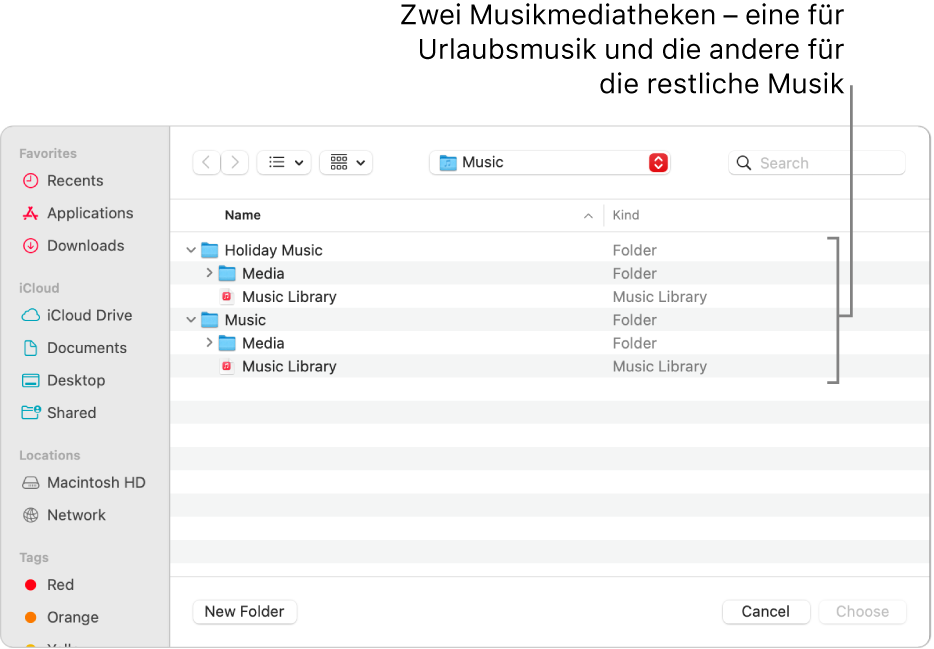Open the list view options dropdown
The height and width of the screenshot is (649, 934).
(284, 163)
